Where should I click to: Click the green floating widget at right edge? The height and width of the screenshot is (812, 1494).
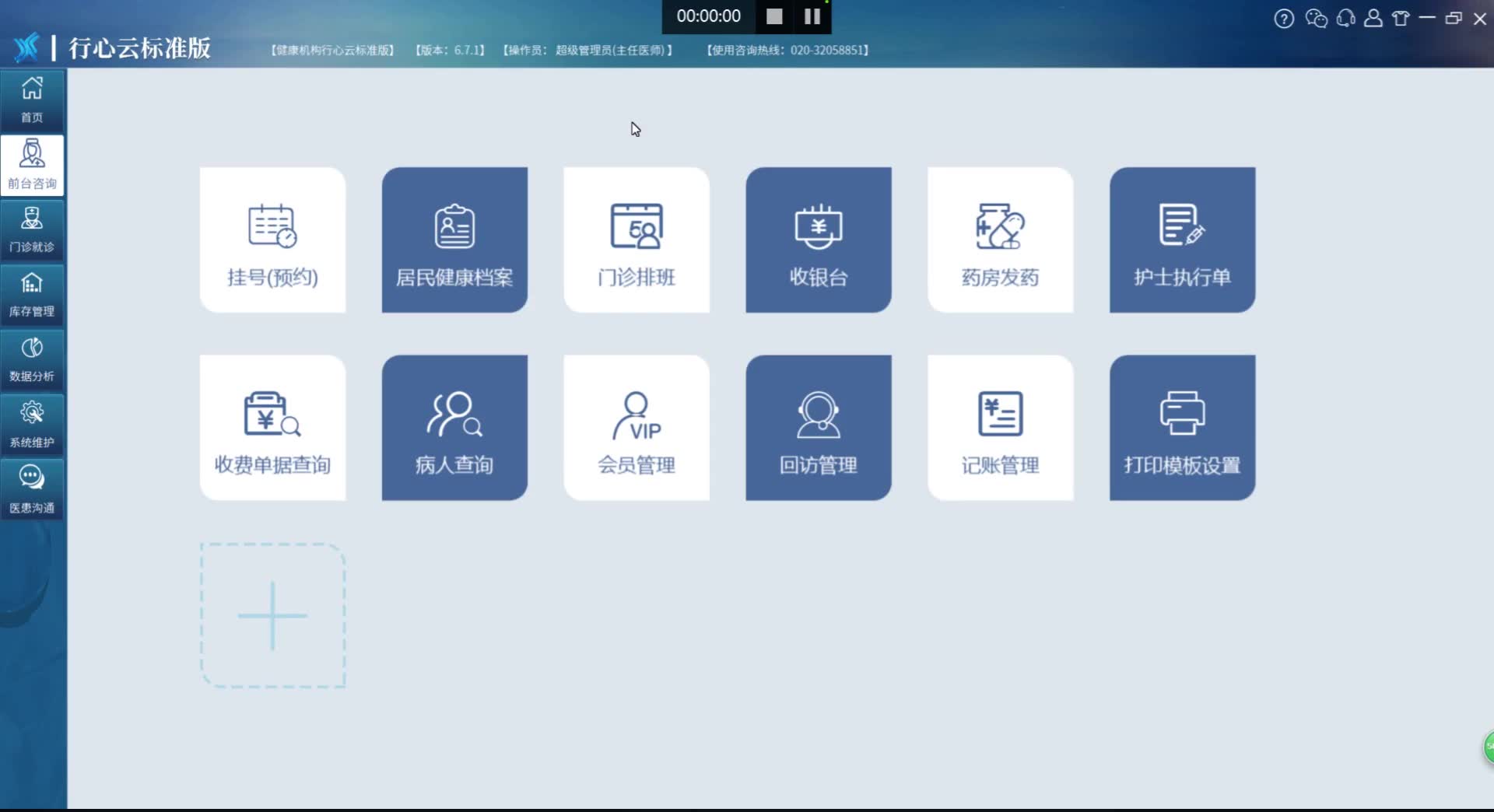click(x=1489, y=747)
